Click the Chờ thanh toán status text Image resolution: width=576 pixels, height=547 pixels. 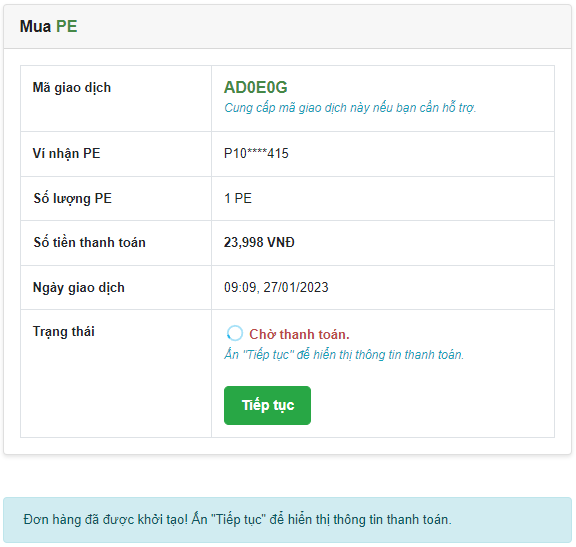coord(299,334)
